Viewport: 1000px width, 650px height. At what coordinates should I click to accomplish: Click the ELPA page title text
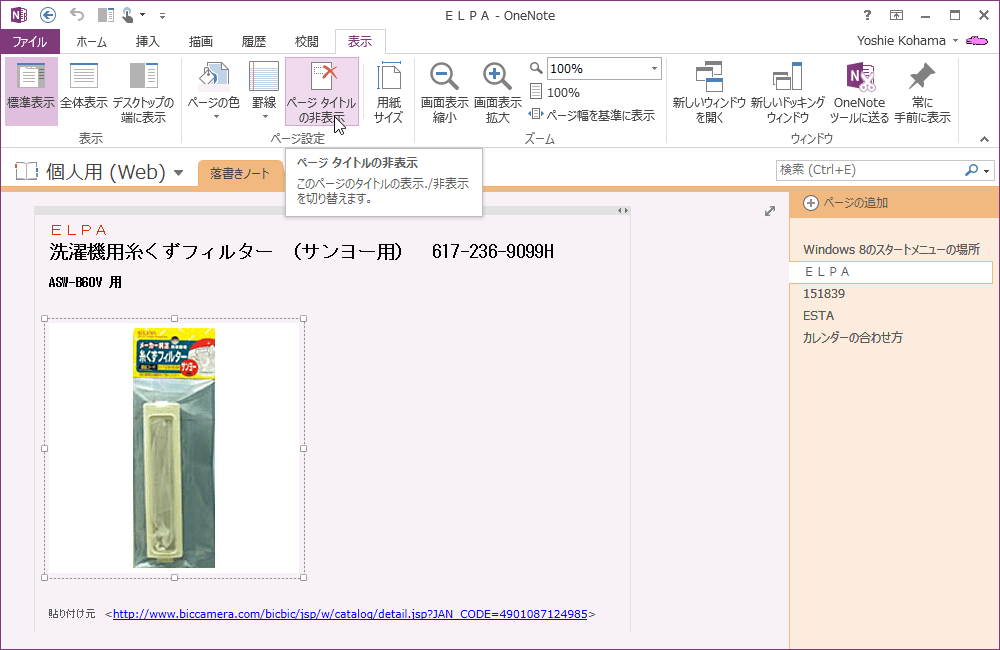coord(79,230)
